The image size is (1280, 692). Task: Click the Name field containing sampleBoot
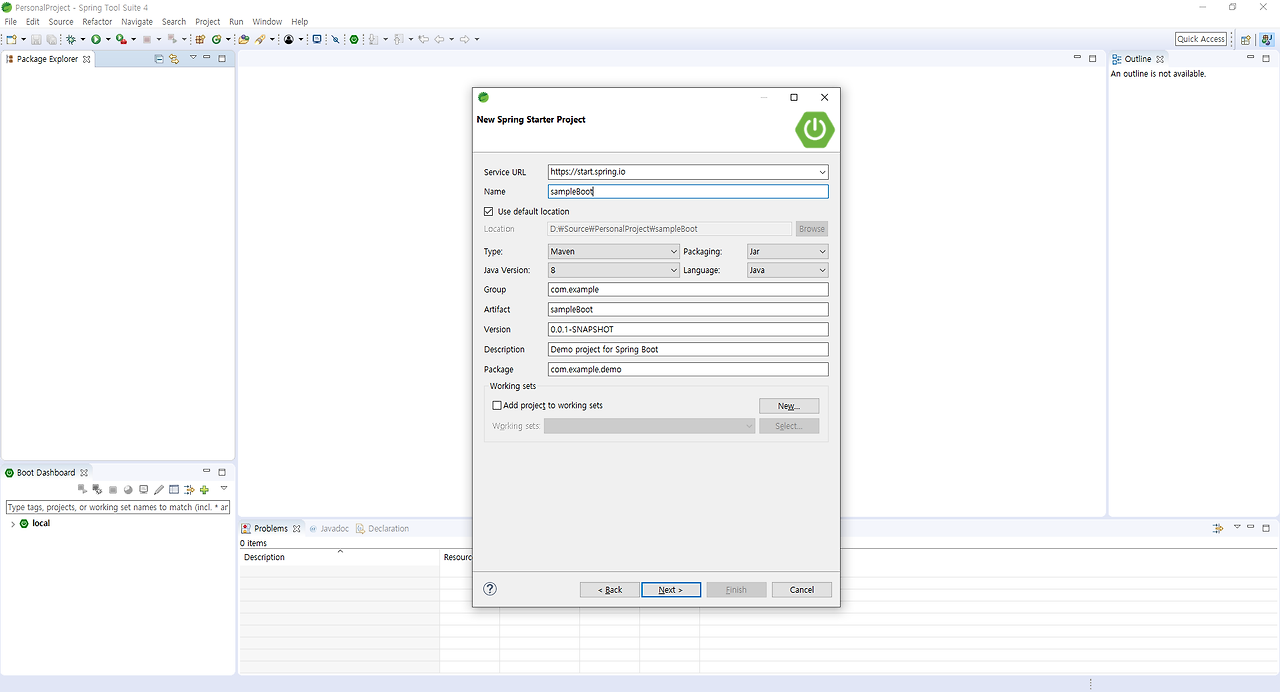pyautogui.click(x=688, y=192)
